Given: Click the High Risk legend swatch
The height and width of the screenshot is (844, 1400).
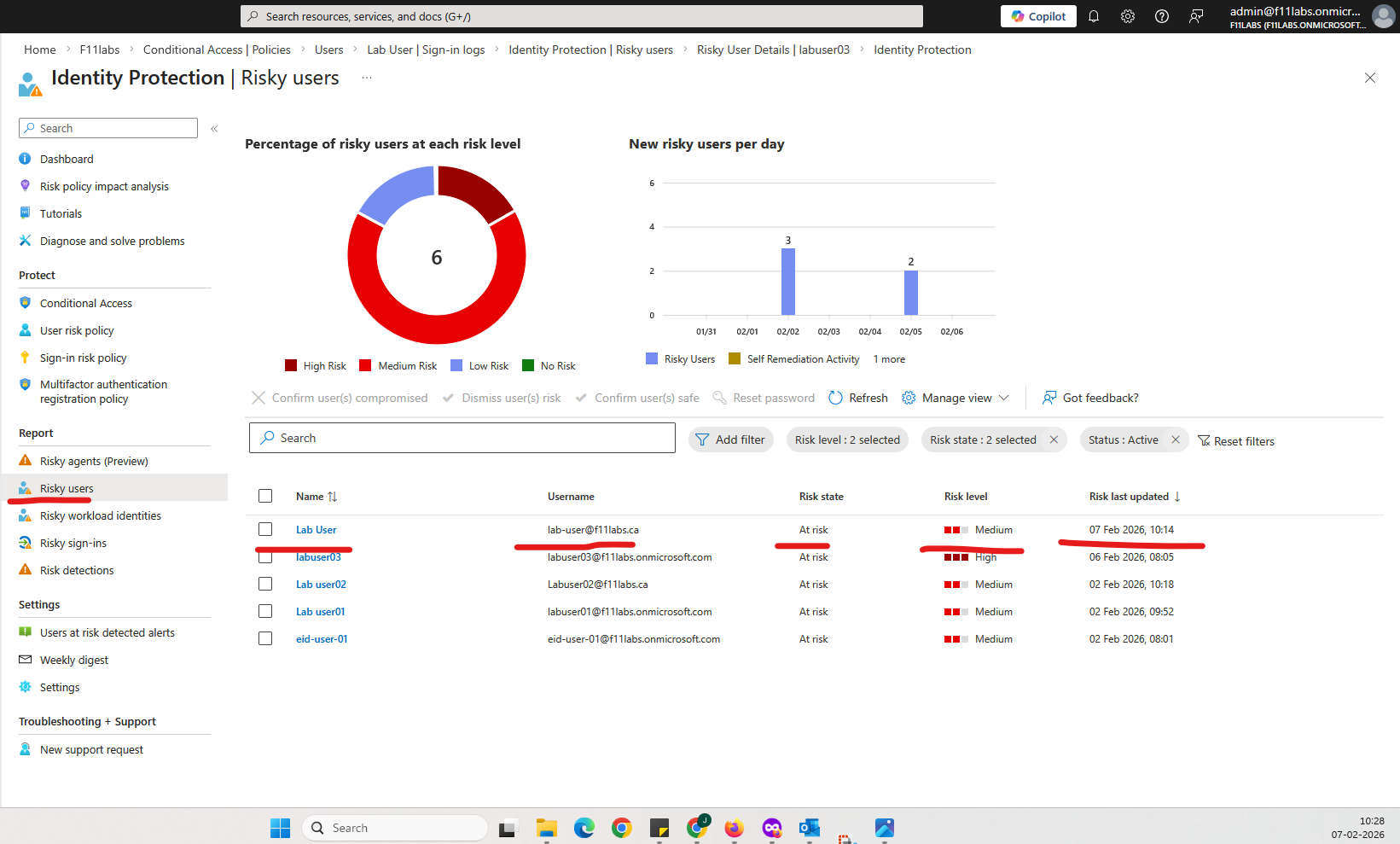Looking at the screenshot, I should coord(291,365).
